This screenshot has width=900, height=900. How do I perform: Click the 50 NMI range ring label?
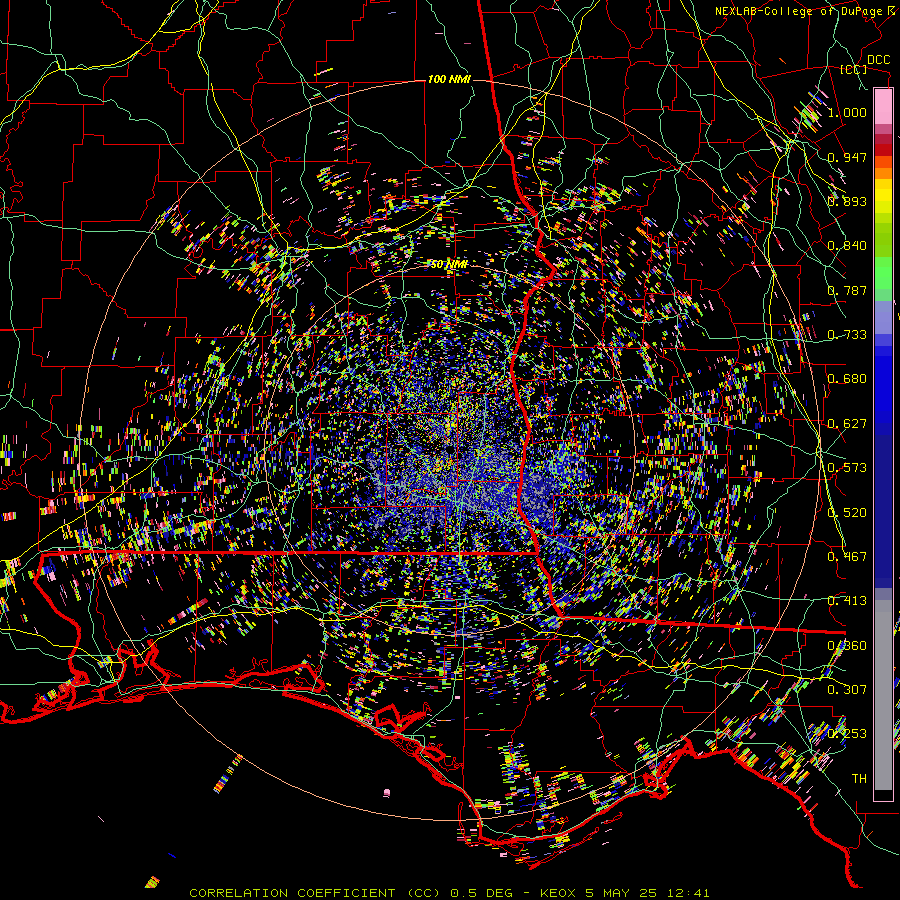(449, 264)
